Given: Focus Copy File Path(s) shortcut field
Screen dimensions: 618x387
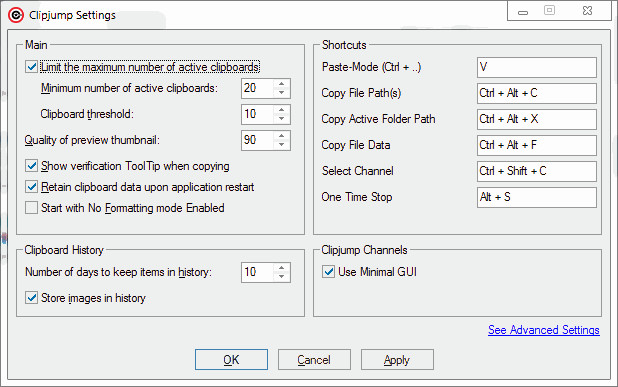Looking at the screenshot, I should point(537,93).
